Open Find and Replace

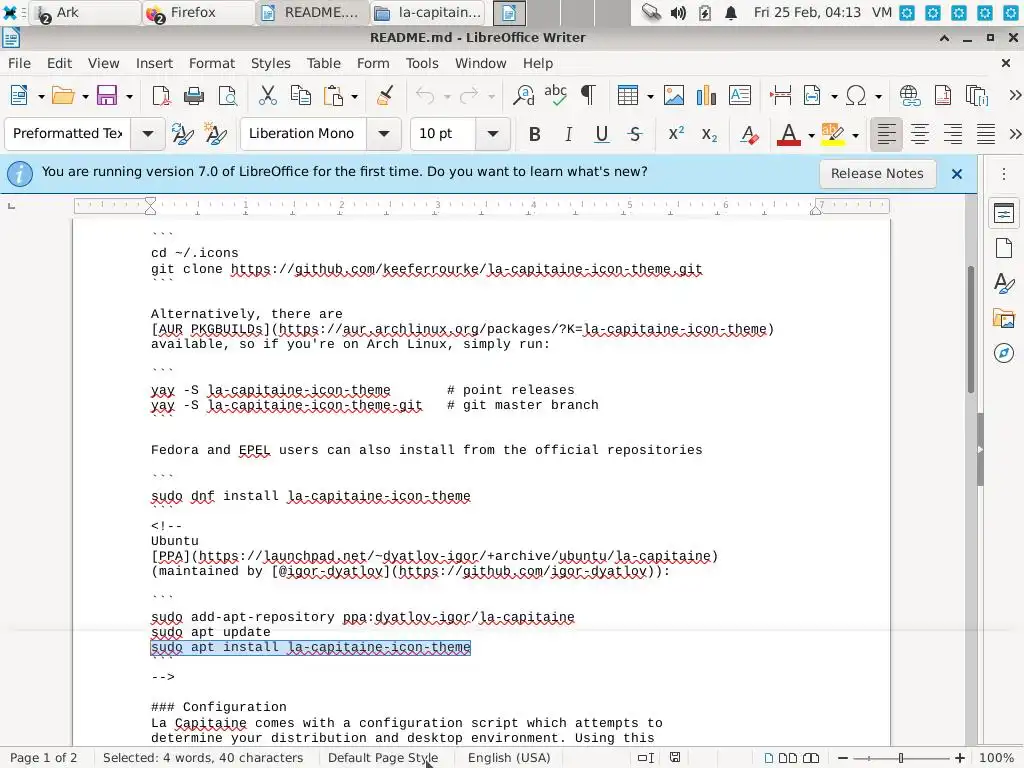[x=523, y=95]
